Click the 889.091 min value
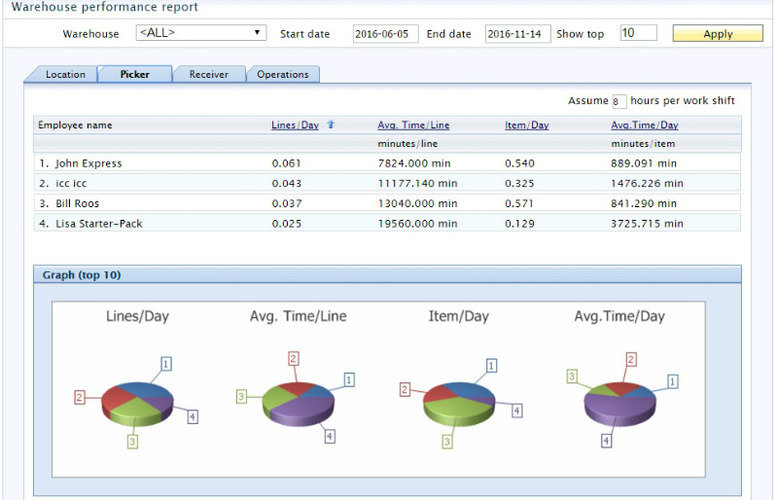778x500 pixels. (x=644, y=163)
